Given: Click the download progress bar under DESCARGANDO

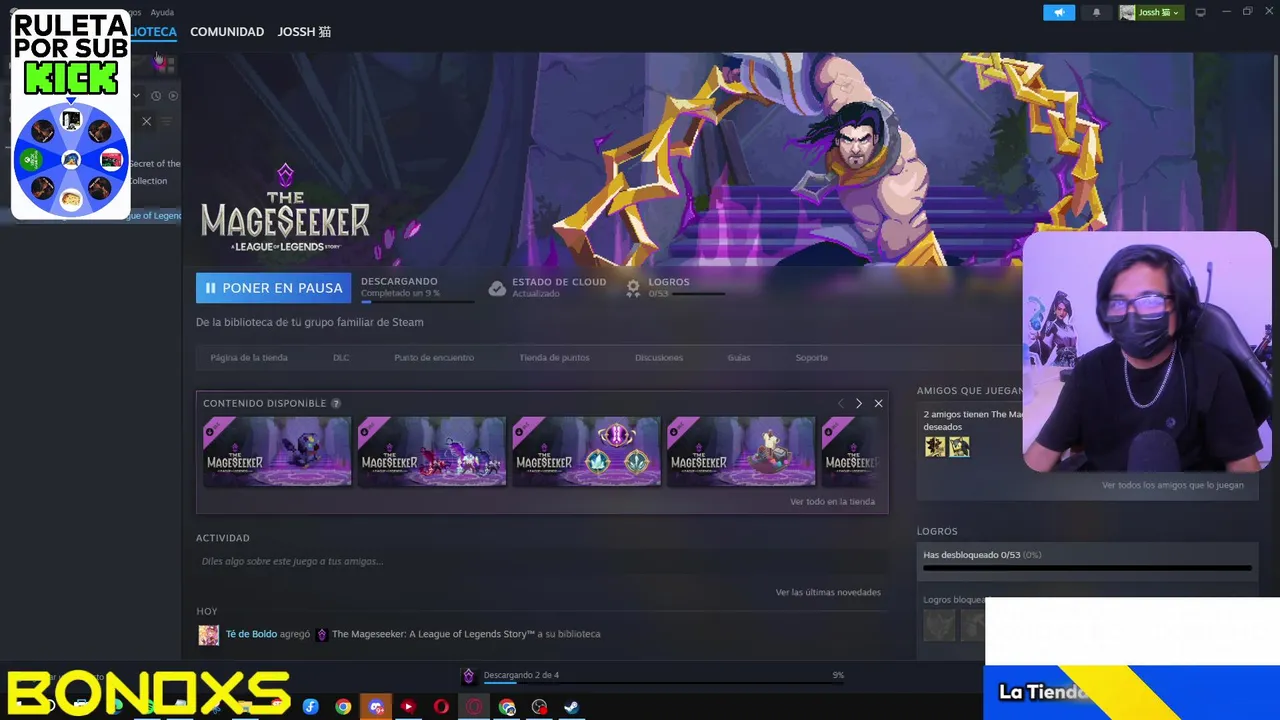Looking at the screenshot, I should pos(417,300).
